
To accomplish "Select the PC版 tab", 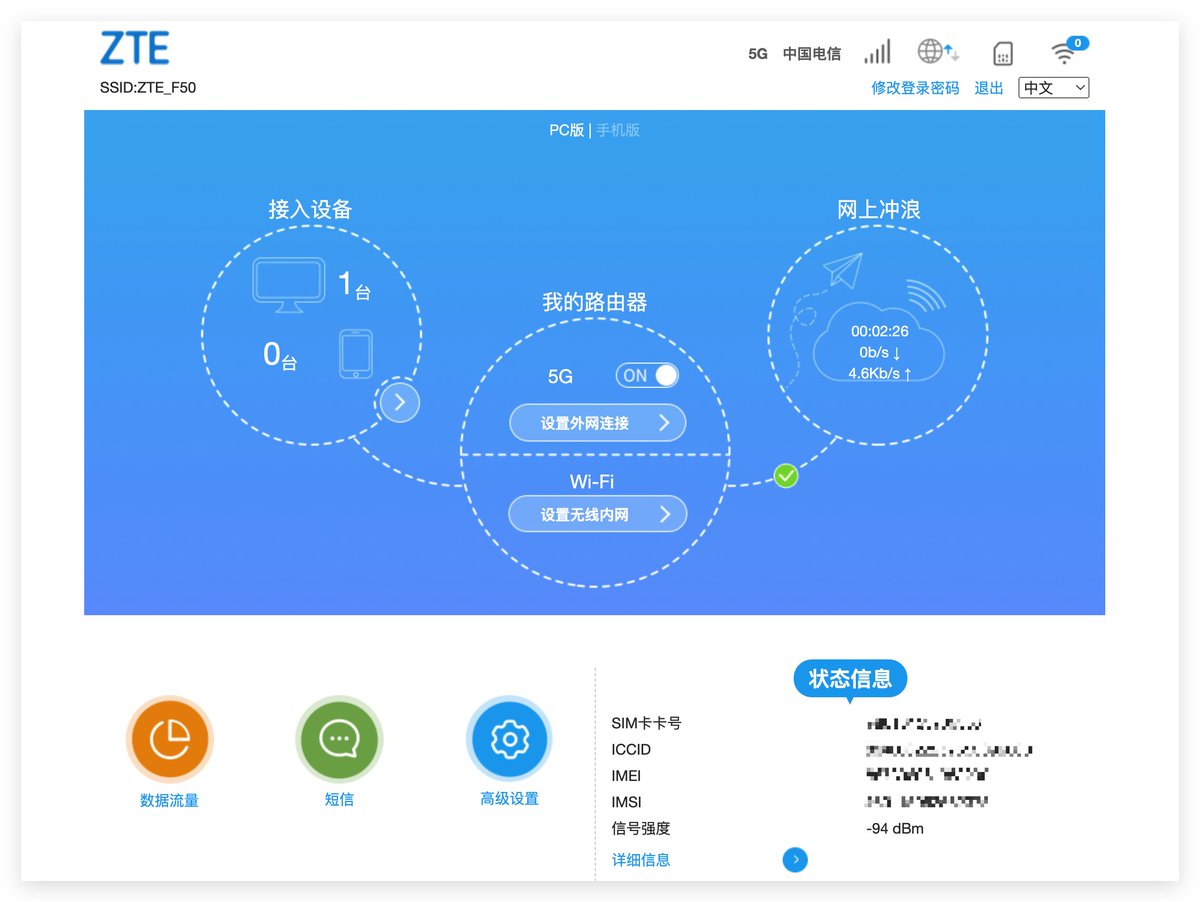I will click(565, 129).
